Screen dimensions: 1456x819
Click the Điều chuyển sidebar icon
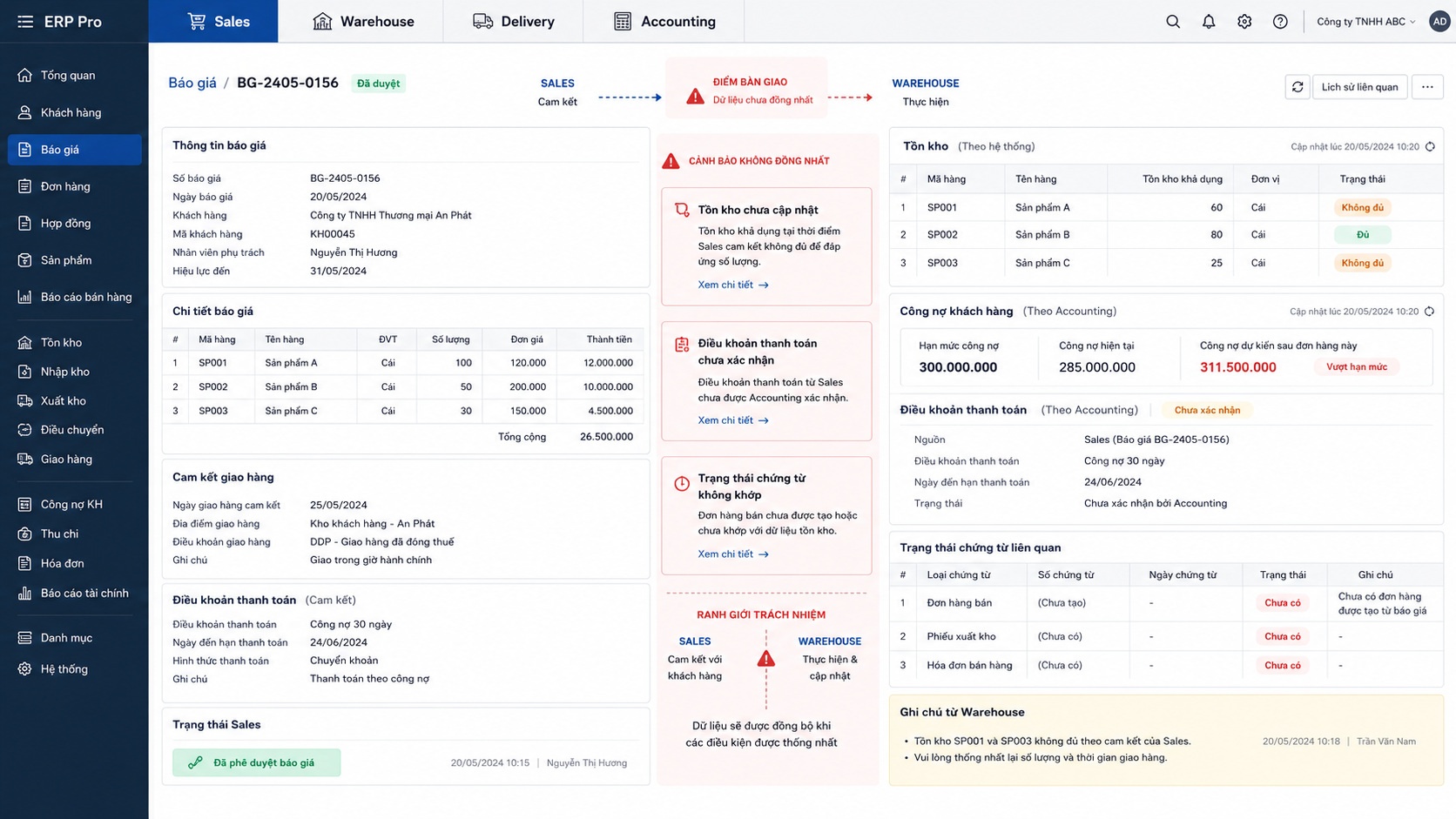tap(24, 430)
